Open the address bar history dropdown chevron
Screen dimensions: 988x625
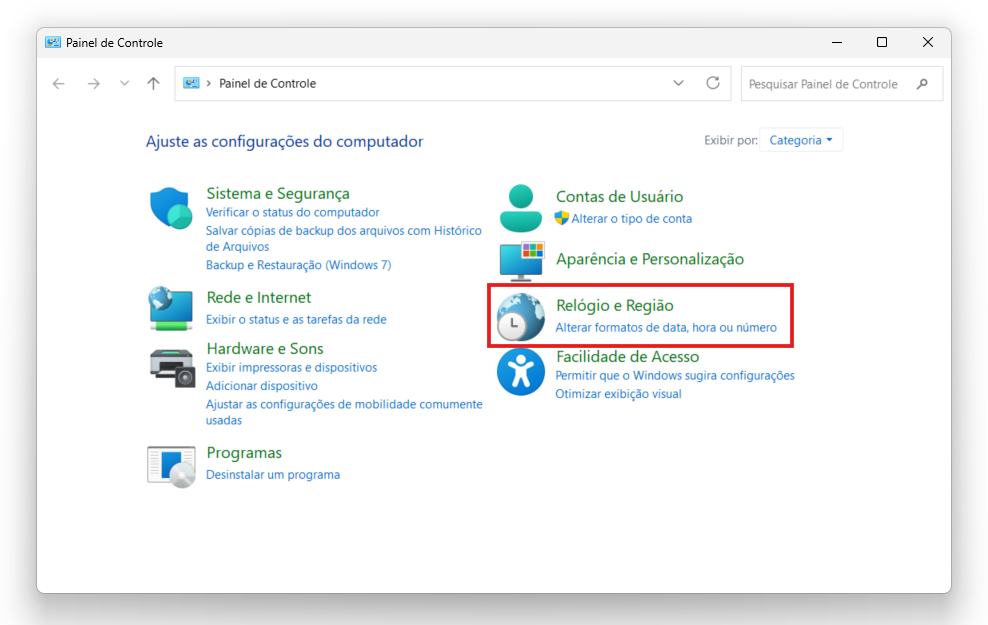pos(679,84)
